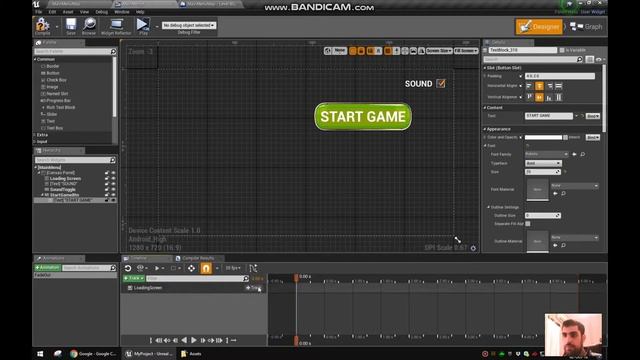Expand the Extra palette category
640x360 pixels.
pos(34,135)
